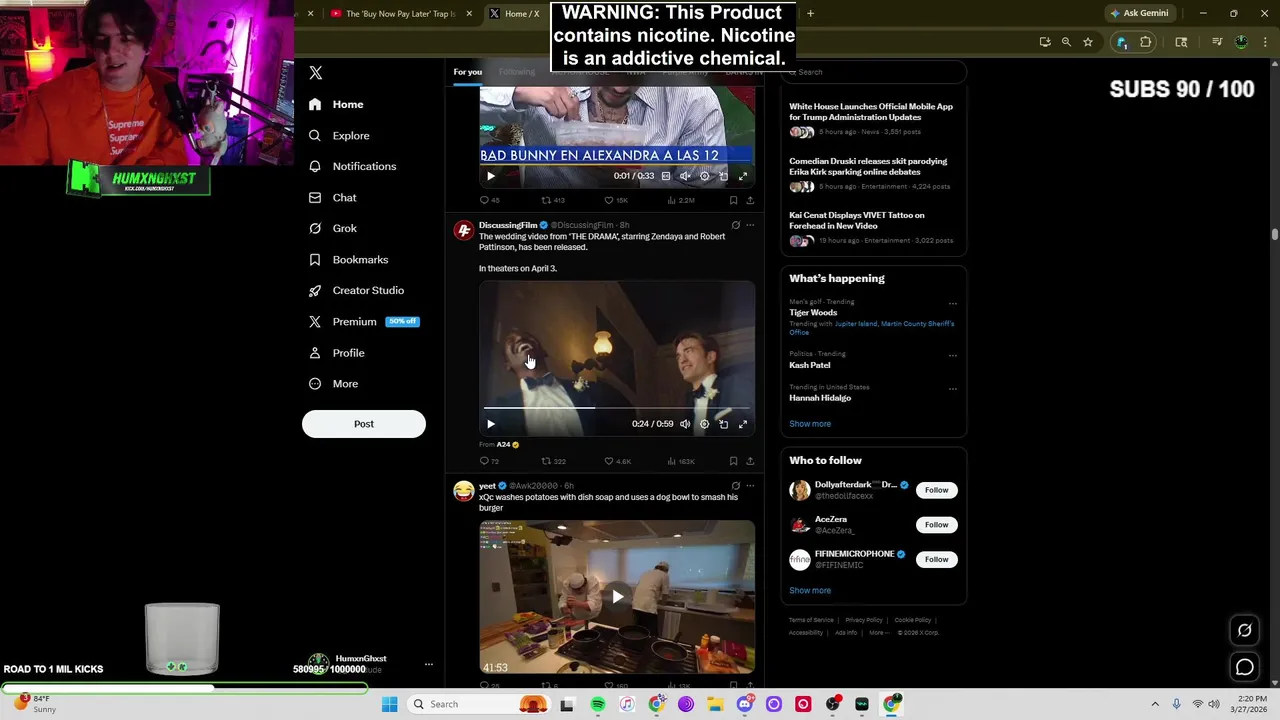Open options for Tiger Woods trend
Viewport: 1280px width, 720px height.
point(952,303)
